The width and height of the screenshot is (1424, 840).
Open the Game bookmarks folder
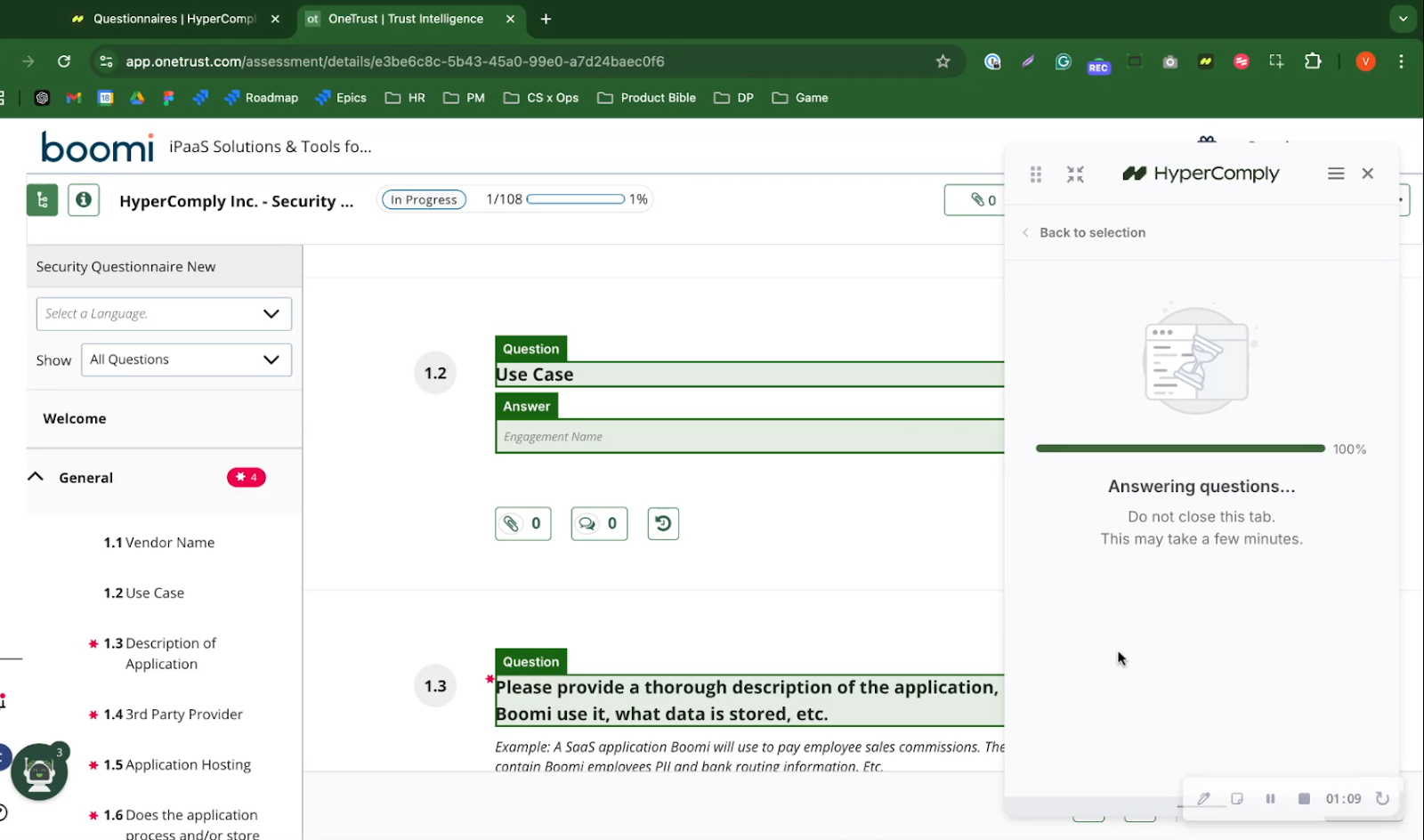(800, 98)
